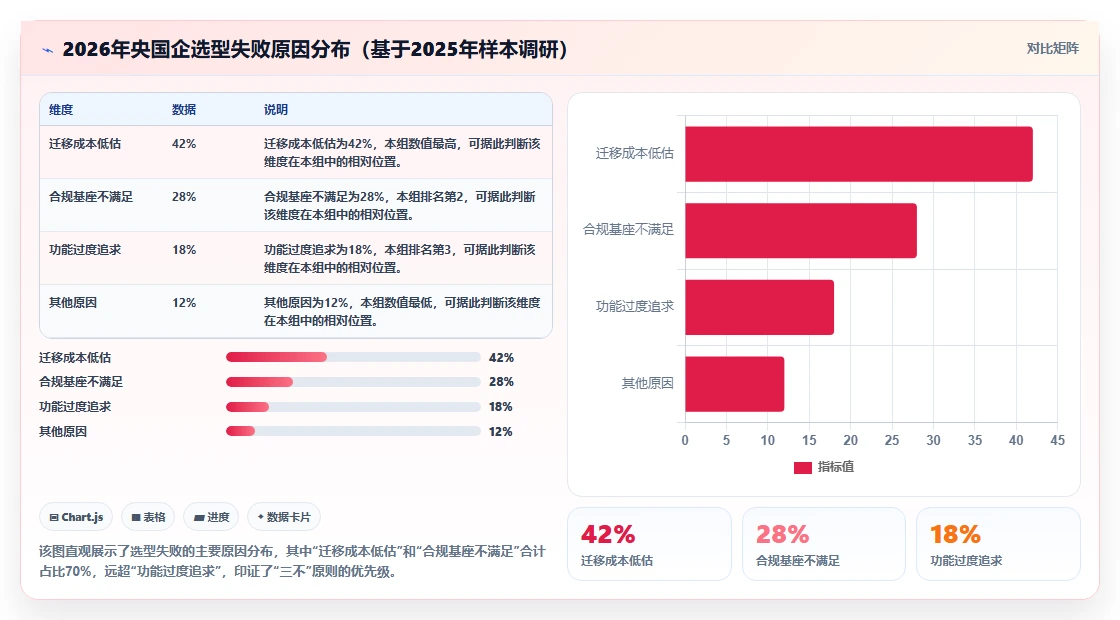Click the 说明 column header
This screenshot has width=1120, height=620.
click(x=276, y=110)
